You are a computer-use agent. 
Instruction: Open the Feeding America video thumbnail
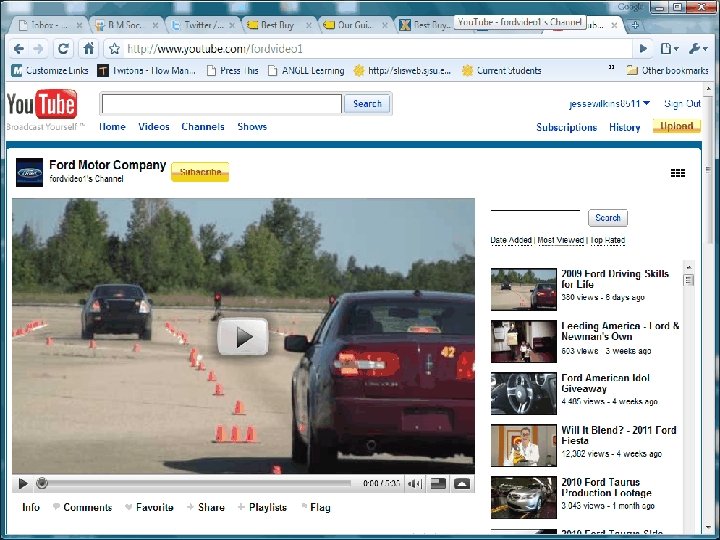pyautogui.click(x=523, y=341)
